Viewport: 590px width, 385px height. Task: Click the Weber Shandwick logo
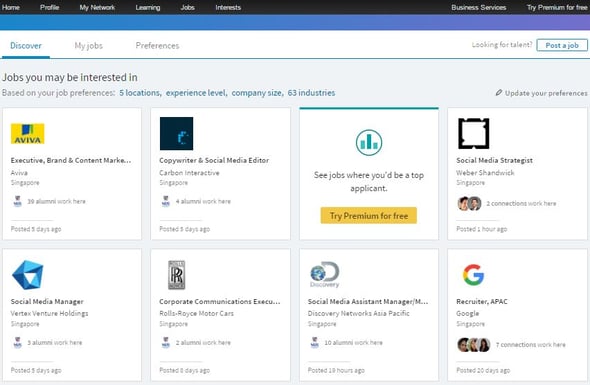(x=473, y=133)
